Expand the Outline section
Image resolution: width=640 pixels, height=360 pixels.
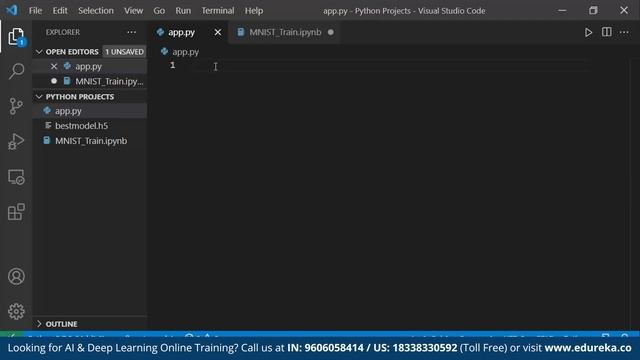tap(39, 324)
